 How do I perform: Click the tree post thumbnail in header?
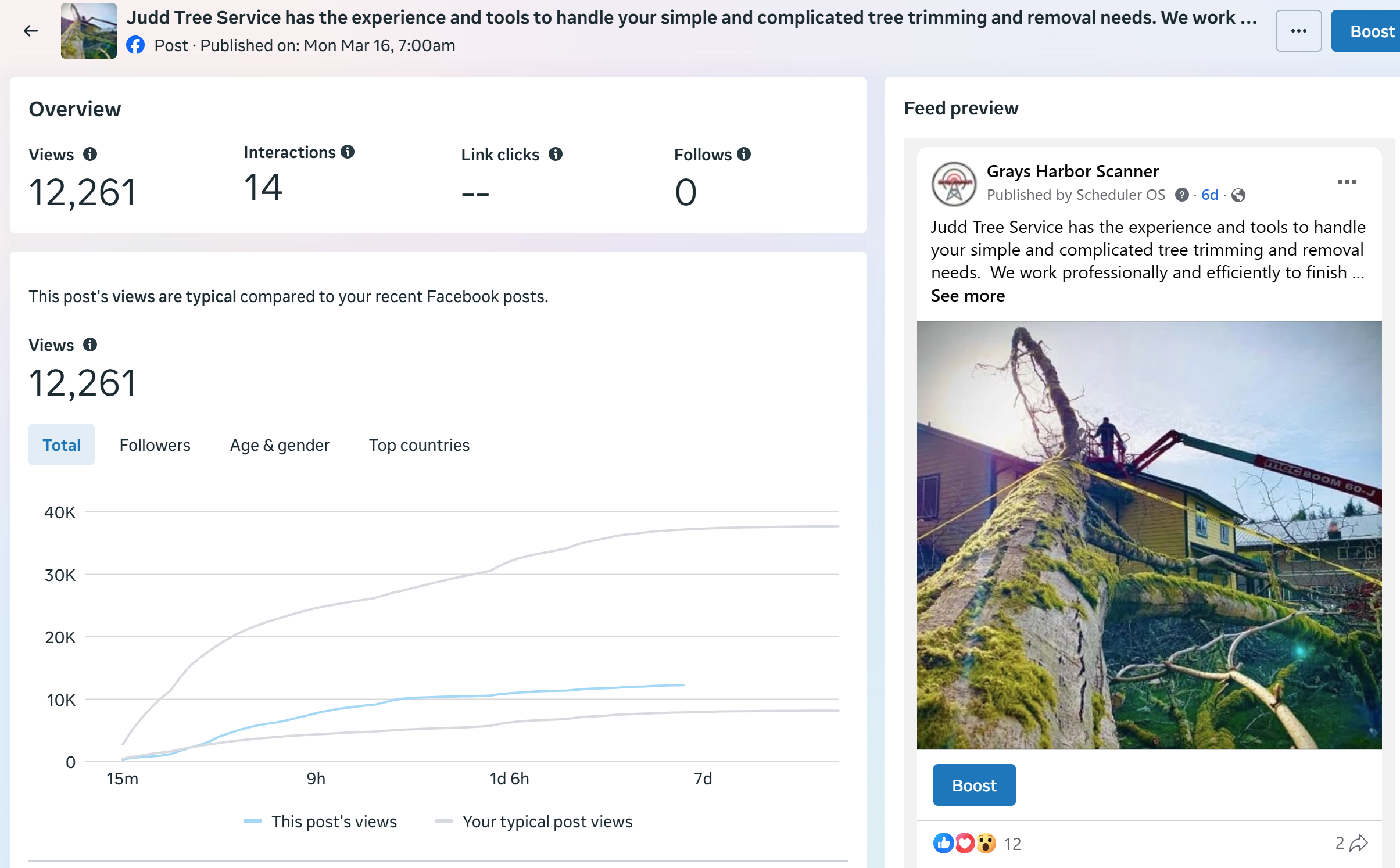point(89,31)
